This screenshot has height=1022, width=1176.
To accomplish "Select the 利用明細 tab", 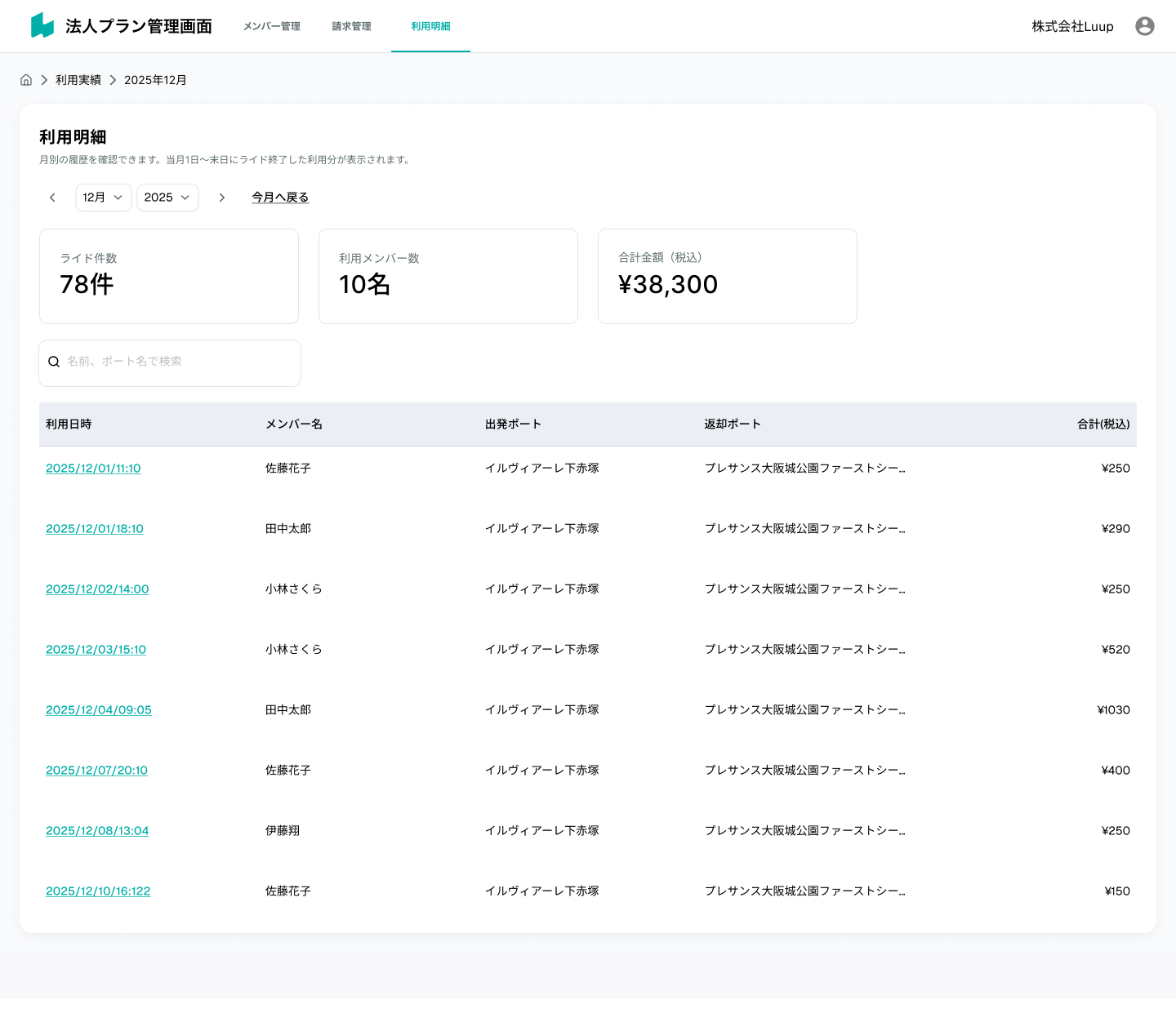I will pyautogui.click(x=430, y=26).
